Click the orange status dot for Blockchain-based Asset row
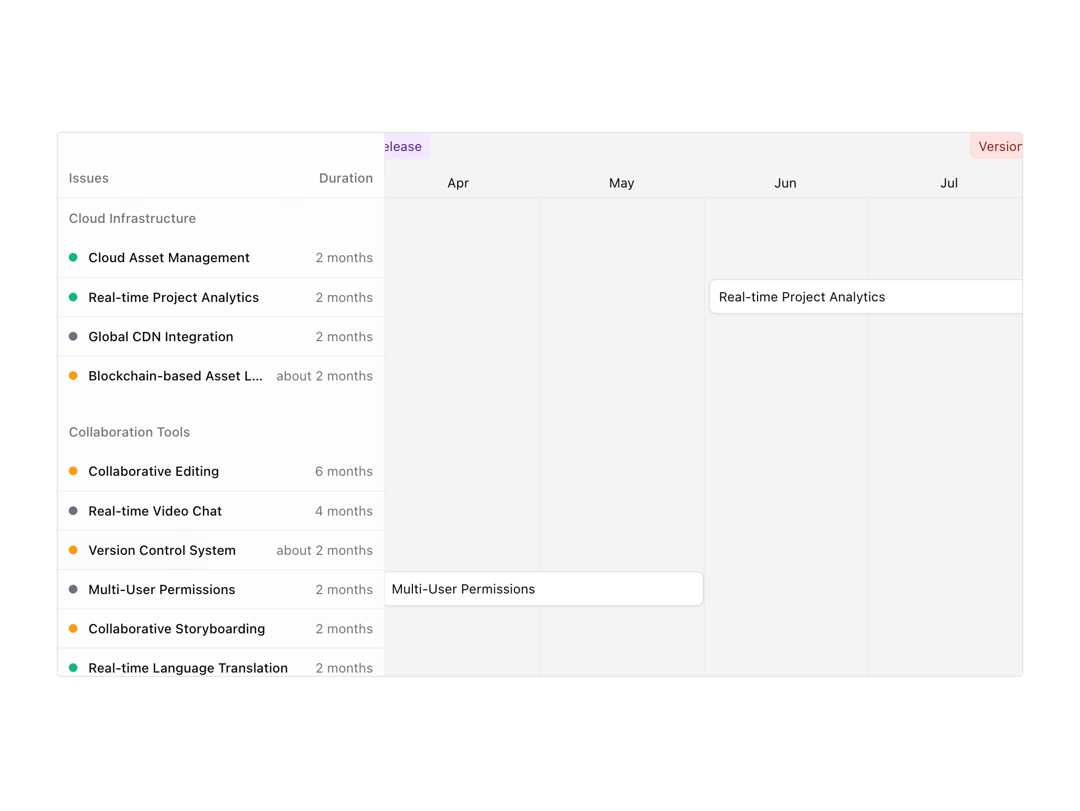This screenshot has width=1080, height=811. (x=73, y=376)
